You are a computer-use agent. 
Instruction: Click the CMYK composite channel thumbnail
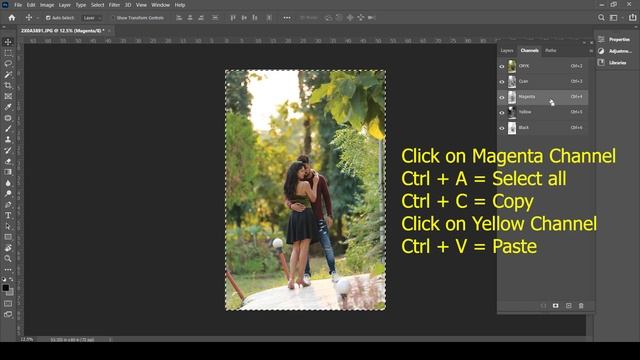[x=512, y=66]
